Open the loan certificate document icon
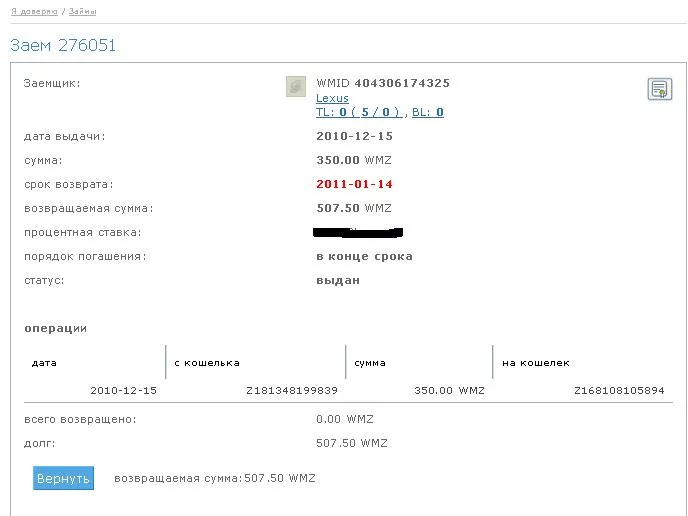 [659, 89]
